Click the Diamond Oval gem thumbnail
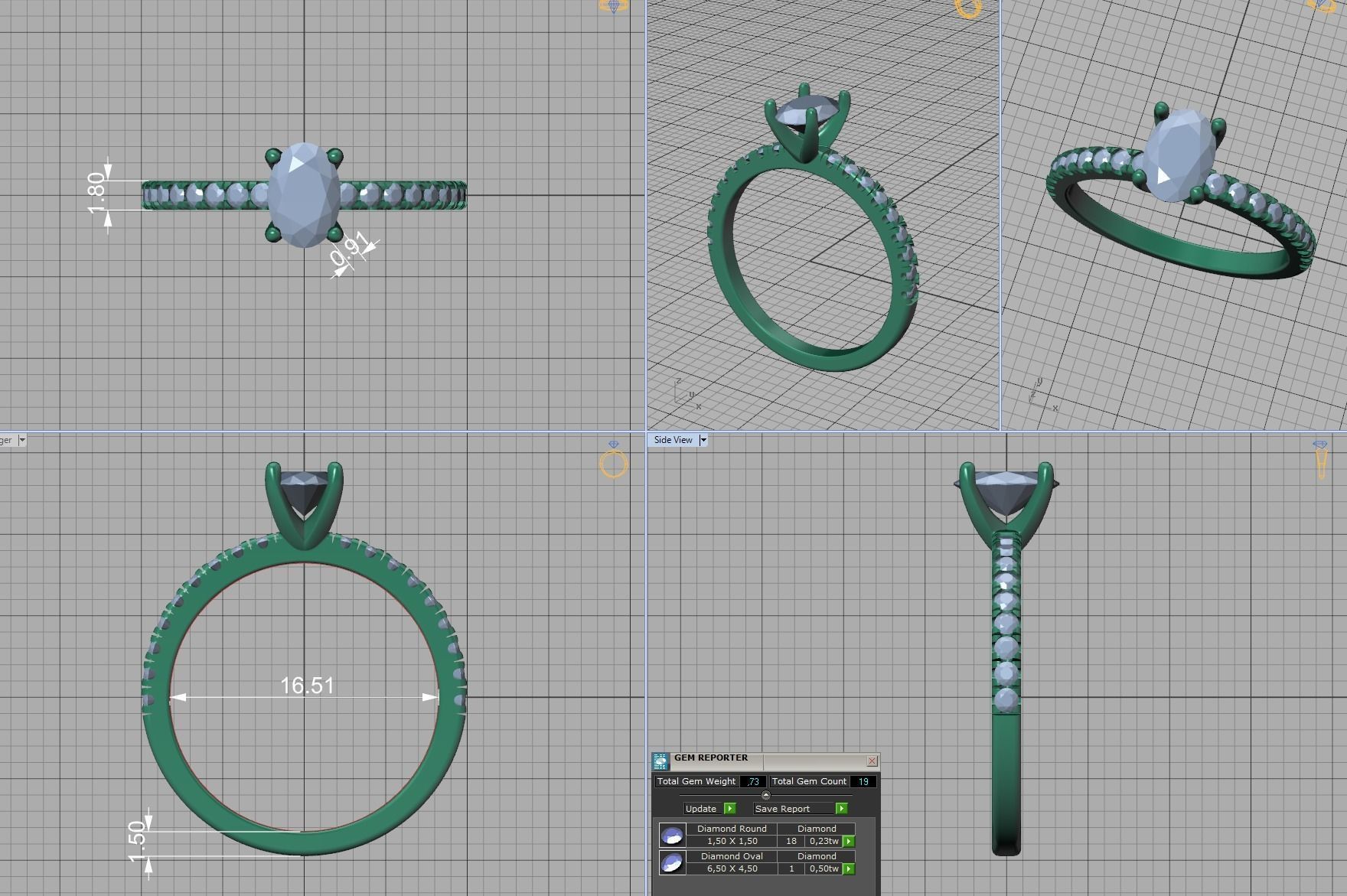The height and width of the screenshot is (896, 1347). 672,863
